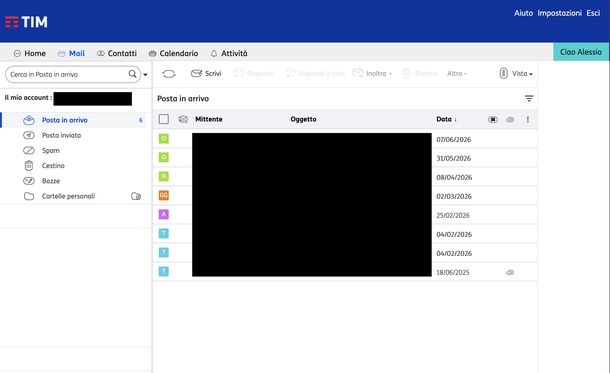Open the message dated 02/03/2026
610x373 pixels.
[x=345, y=196]
